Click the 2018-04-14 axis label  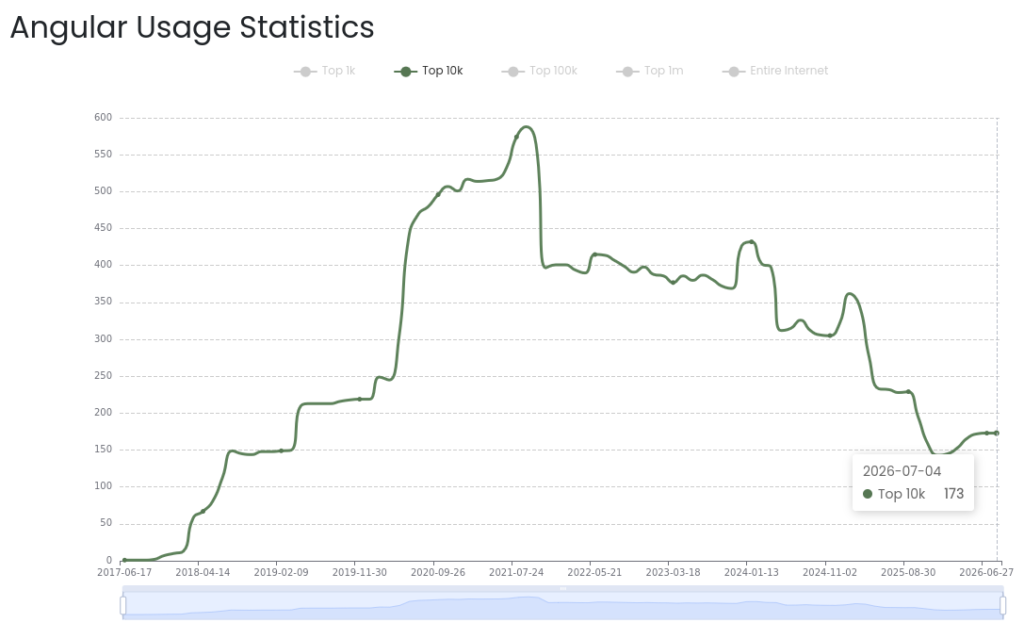point(202,572)
